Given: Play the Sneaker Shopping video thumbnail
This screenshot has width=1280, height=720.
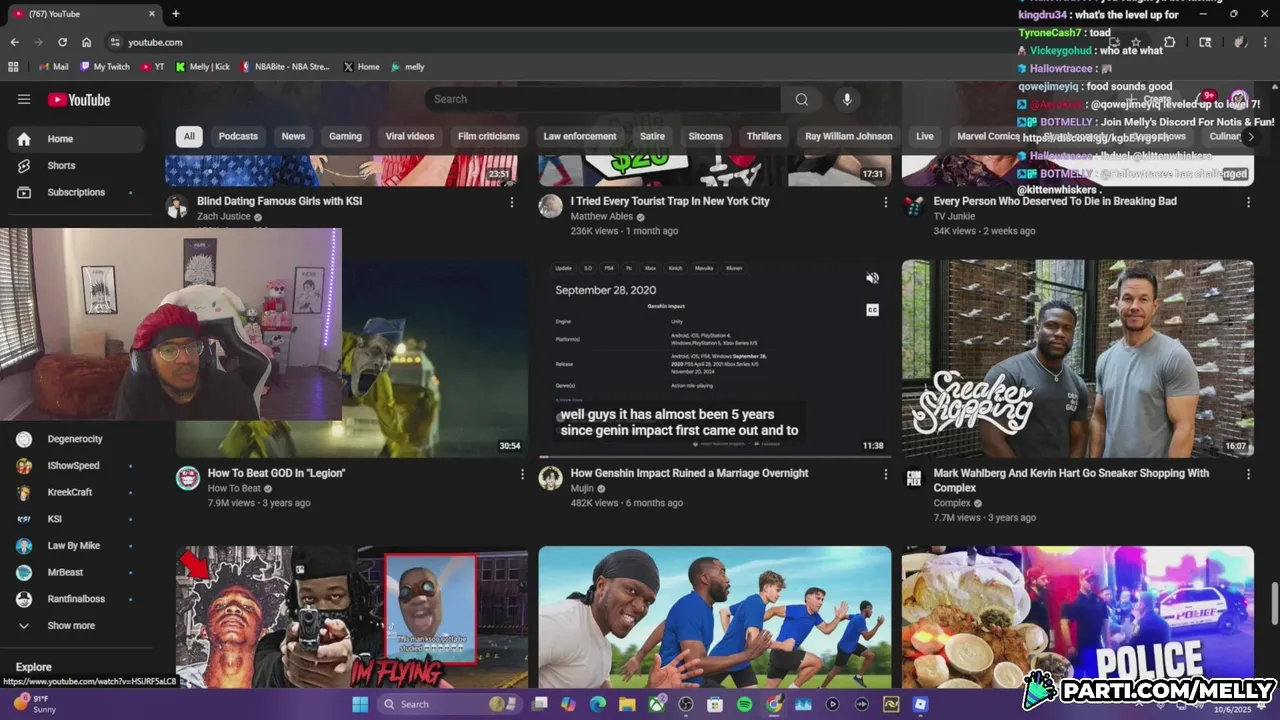Looking at the screenshot, I should [x=1078, y=359].
